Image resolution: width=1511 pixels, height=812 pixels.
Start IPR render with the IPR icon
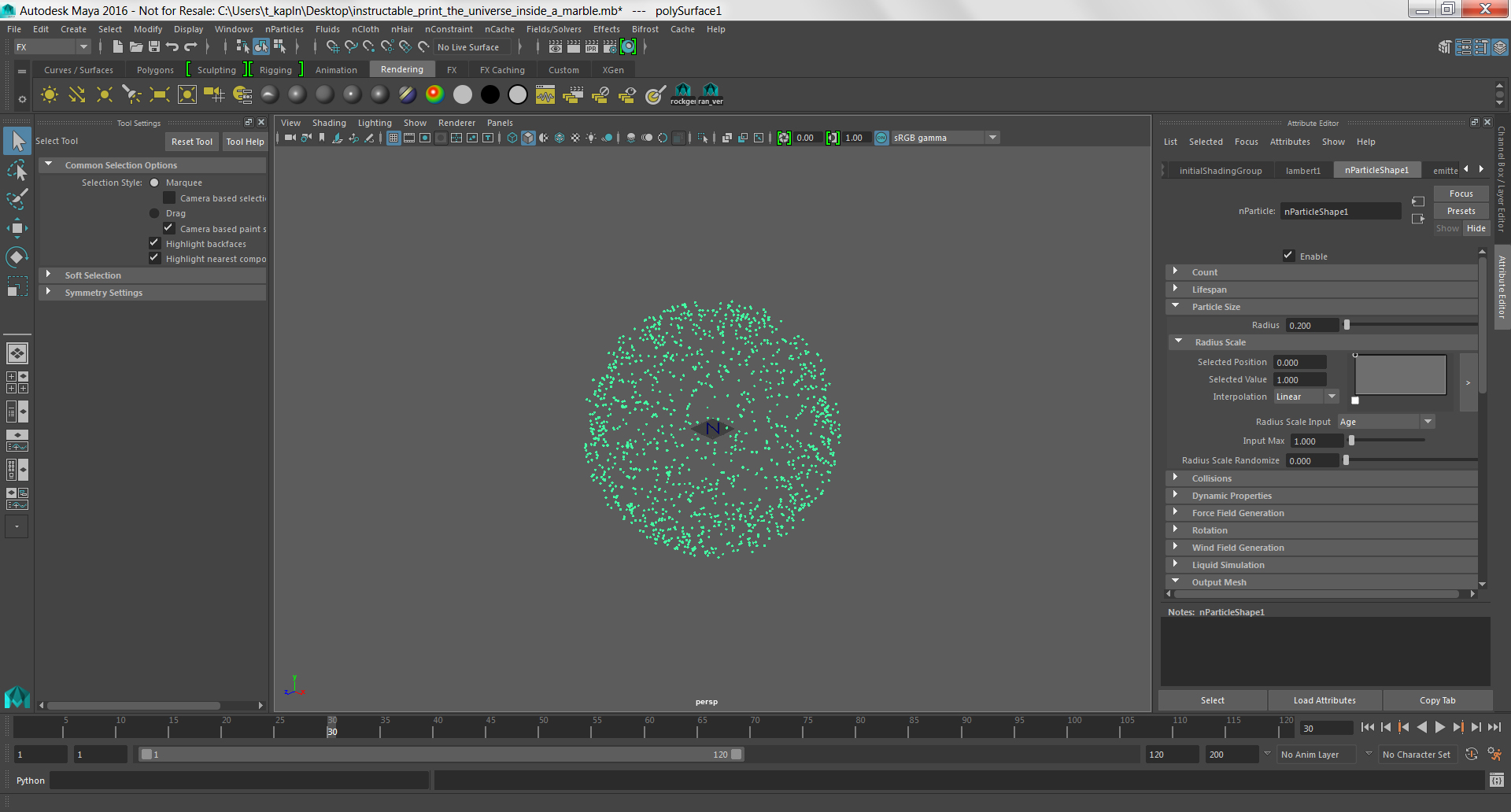pos(592,47)
